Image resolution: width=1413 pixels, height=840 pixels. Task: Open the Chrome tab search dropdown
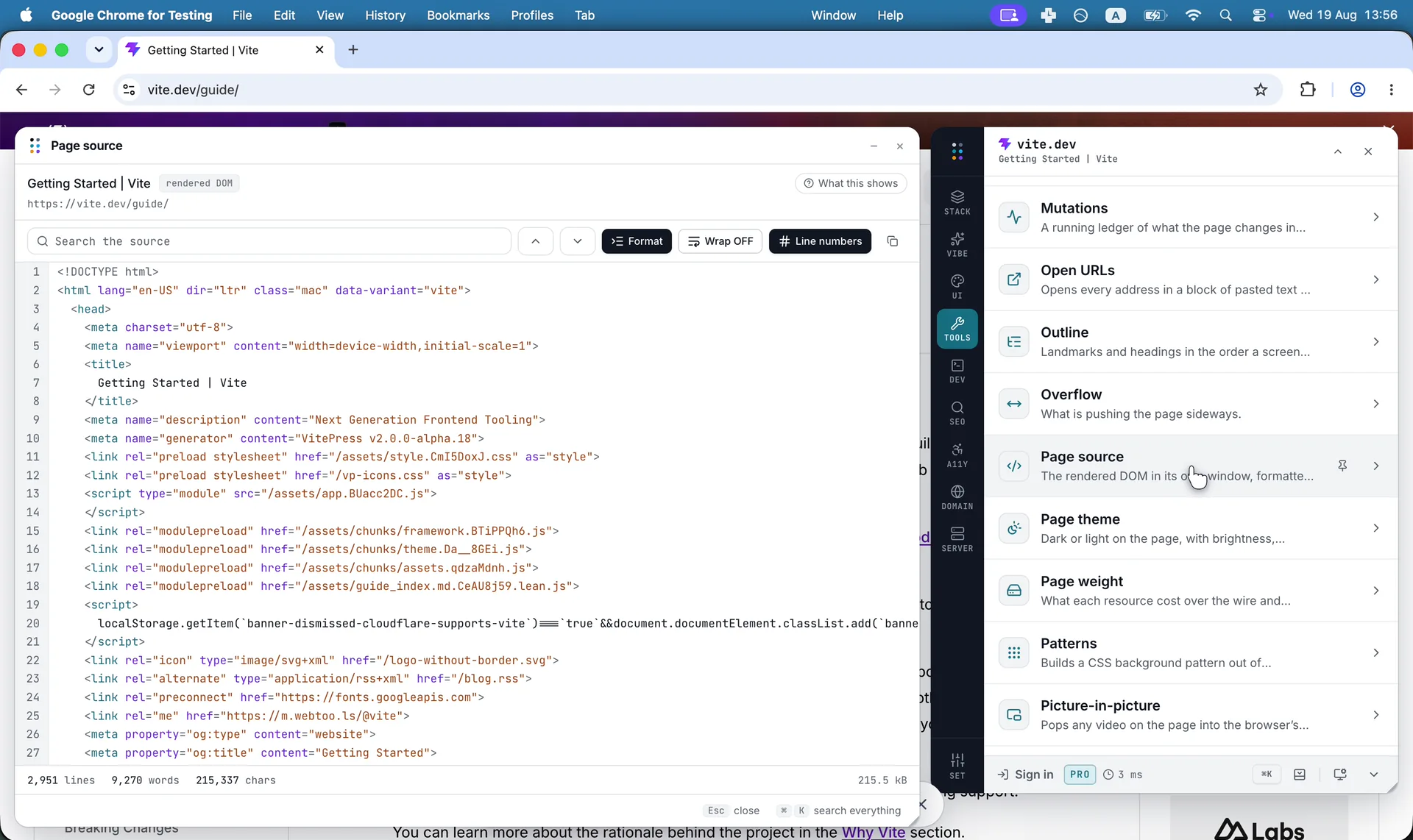[x=99, y=50]
